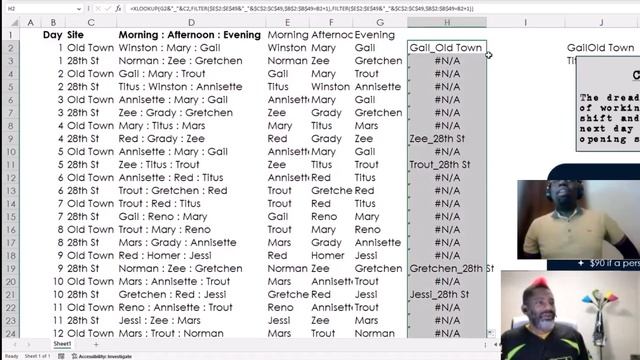Click Sheet 1 of 1 status text
The image size is (640, 360).
[38, 356]
